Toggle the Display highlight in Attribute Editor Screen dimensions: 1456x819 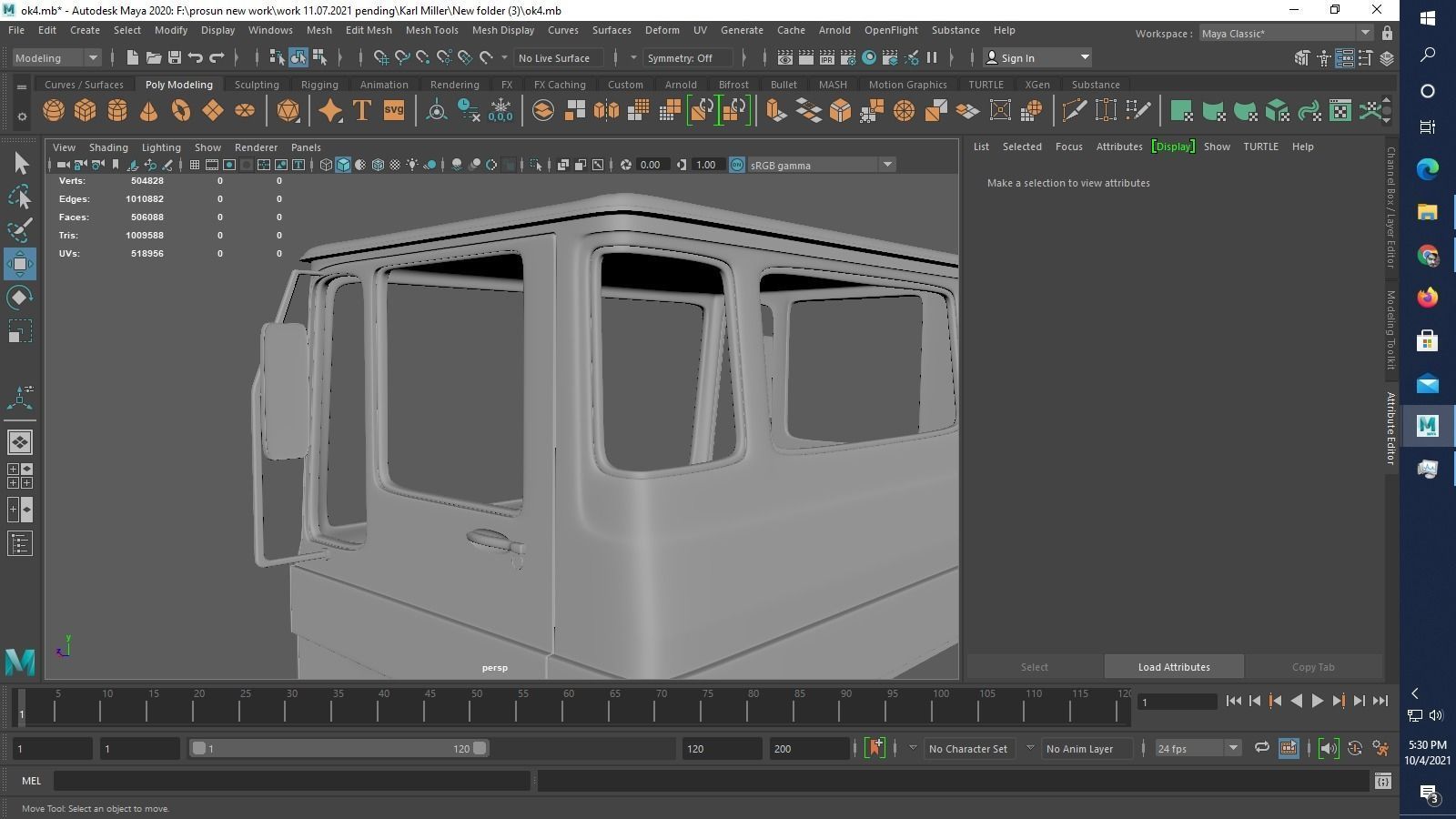(x=1173, y=147)
